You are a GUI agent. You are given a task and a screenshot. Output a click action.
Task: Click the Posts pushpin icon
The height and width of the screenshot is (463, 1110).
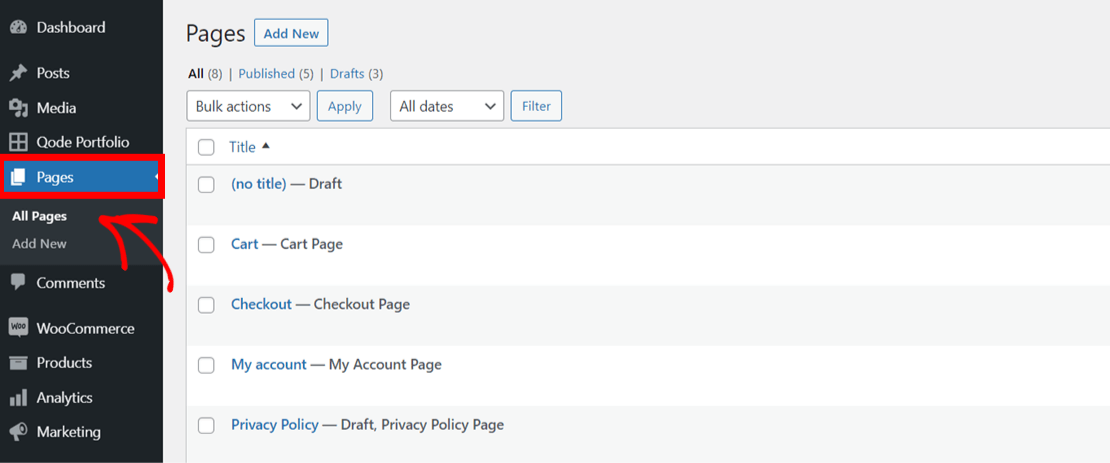click(x=18, y=73)
